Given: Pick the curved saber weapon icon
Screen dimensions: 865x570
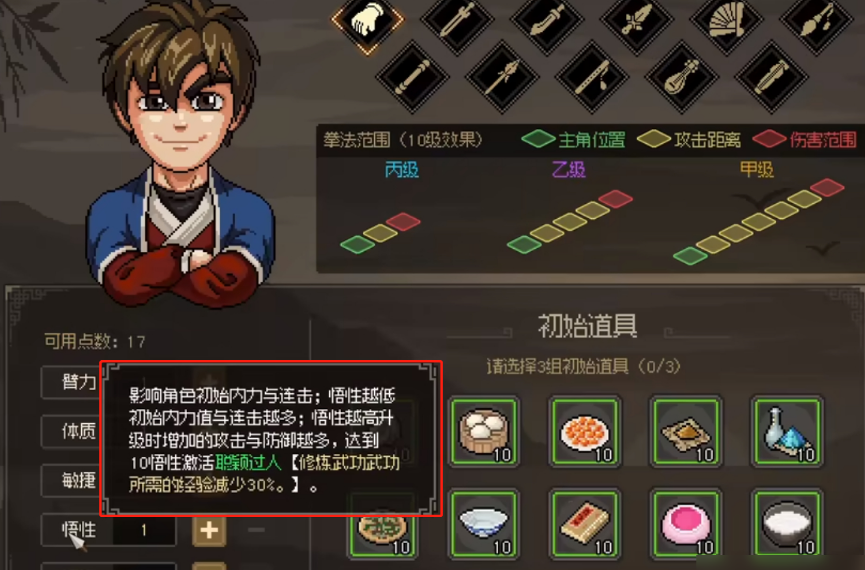Looking at the screenshot, I should pos(547,21).
